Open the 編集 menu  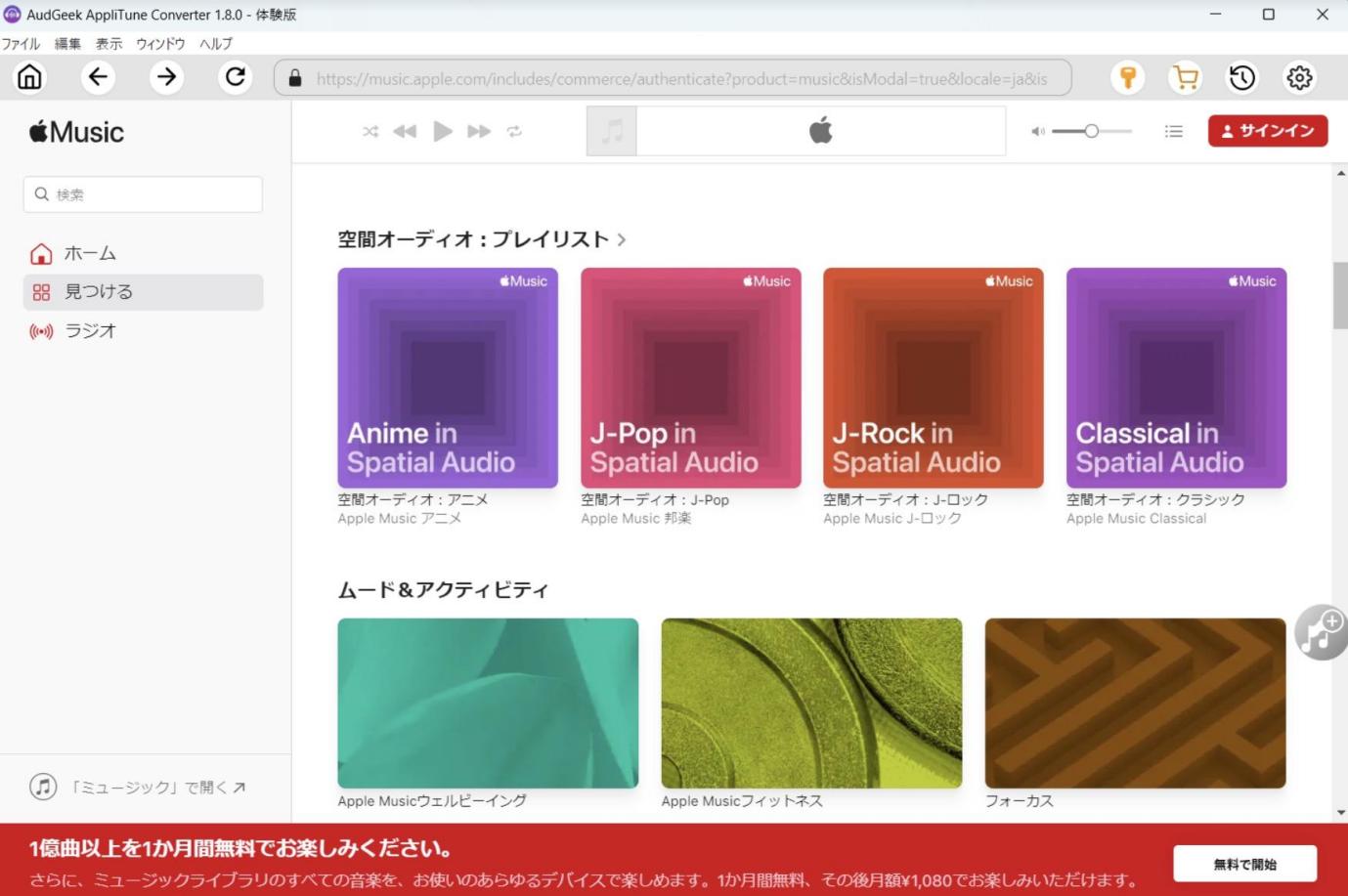67,44
